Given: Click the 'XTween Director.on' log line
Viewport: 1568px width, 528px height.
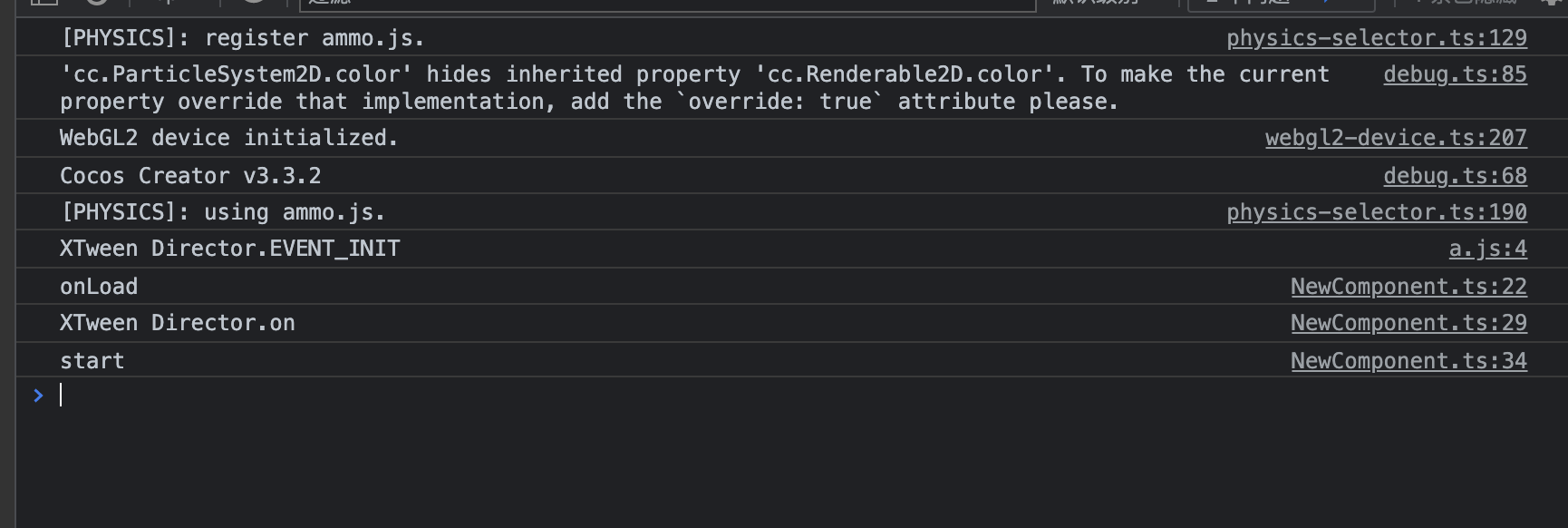Looking at the screenshot, I should click(x=177, y=323).
